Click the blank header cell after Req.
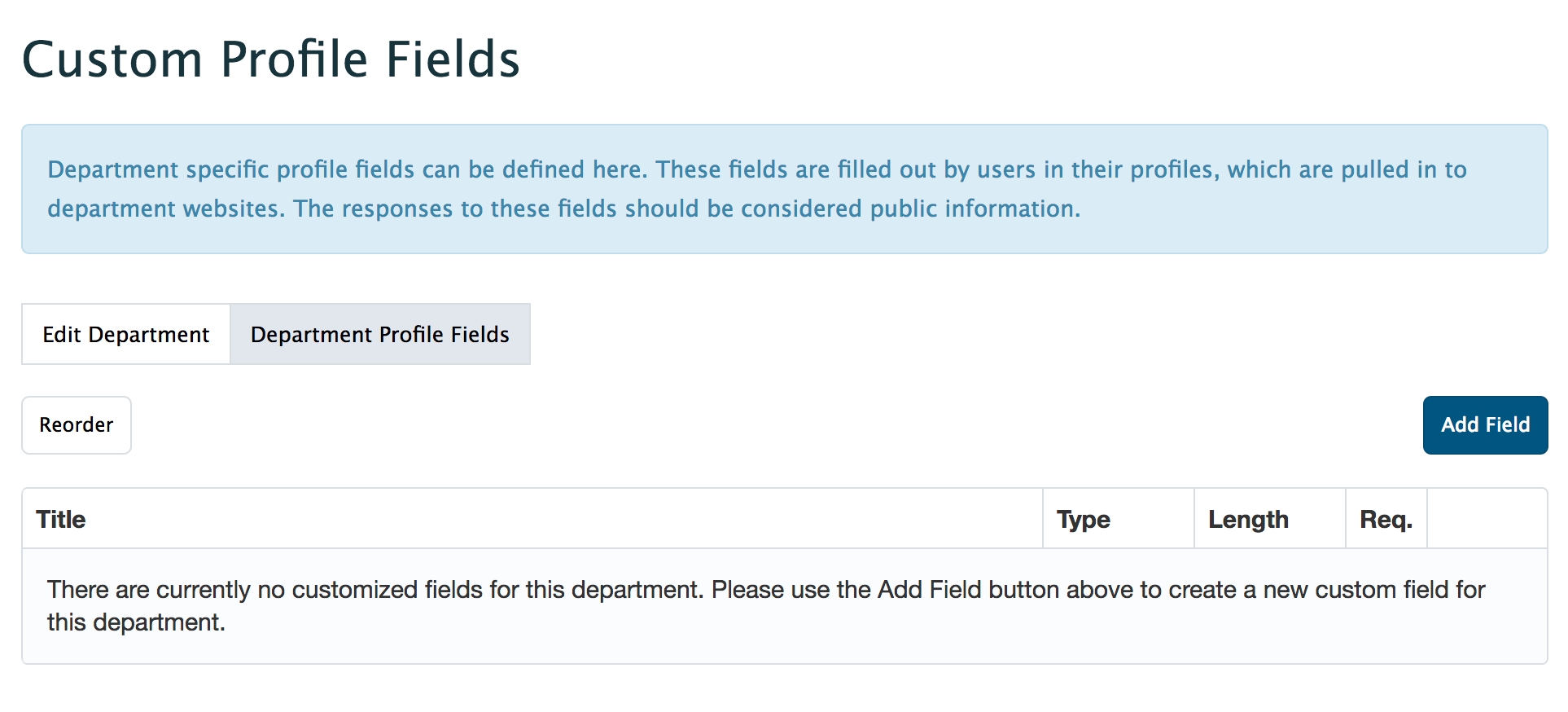Viewport: 1568px width, 712px height. point(1487,520)
